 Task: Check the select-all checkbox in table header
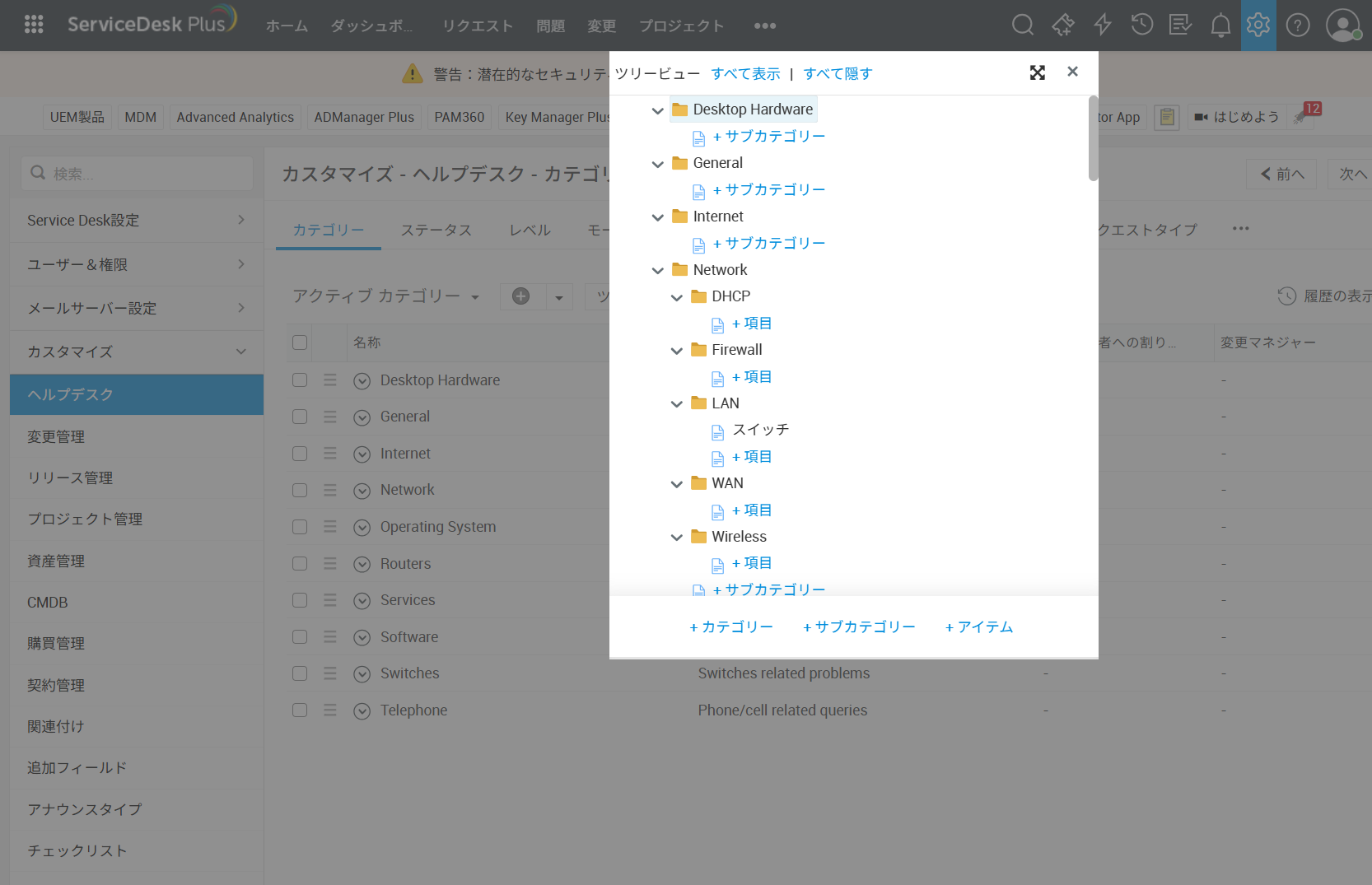tap(300, 342)
